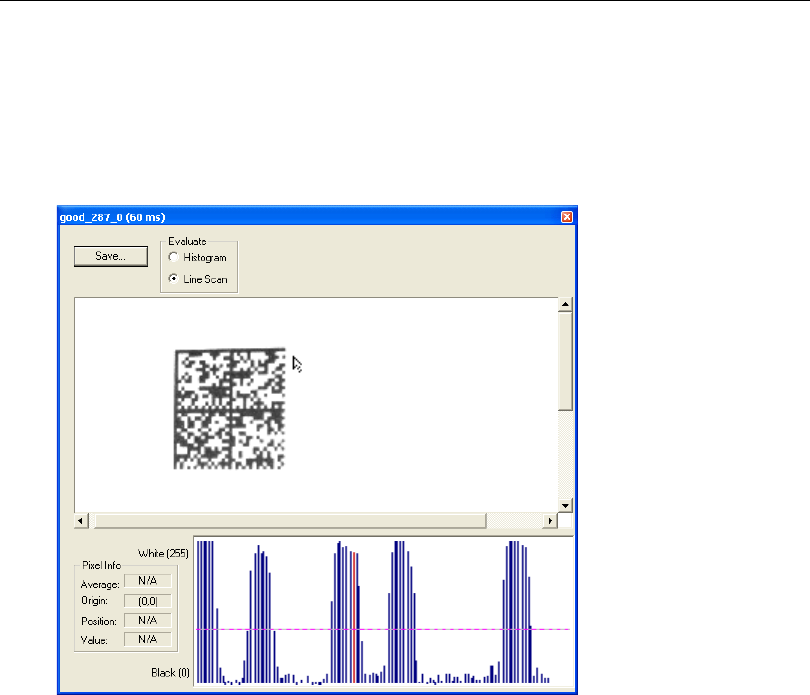Select the Line Scan radio option
810x695 pixels.
(x=174, y=279)
